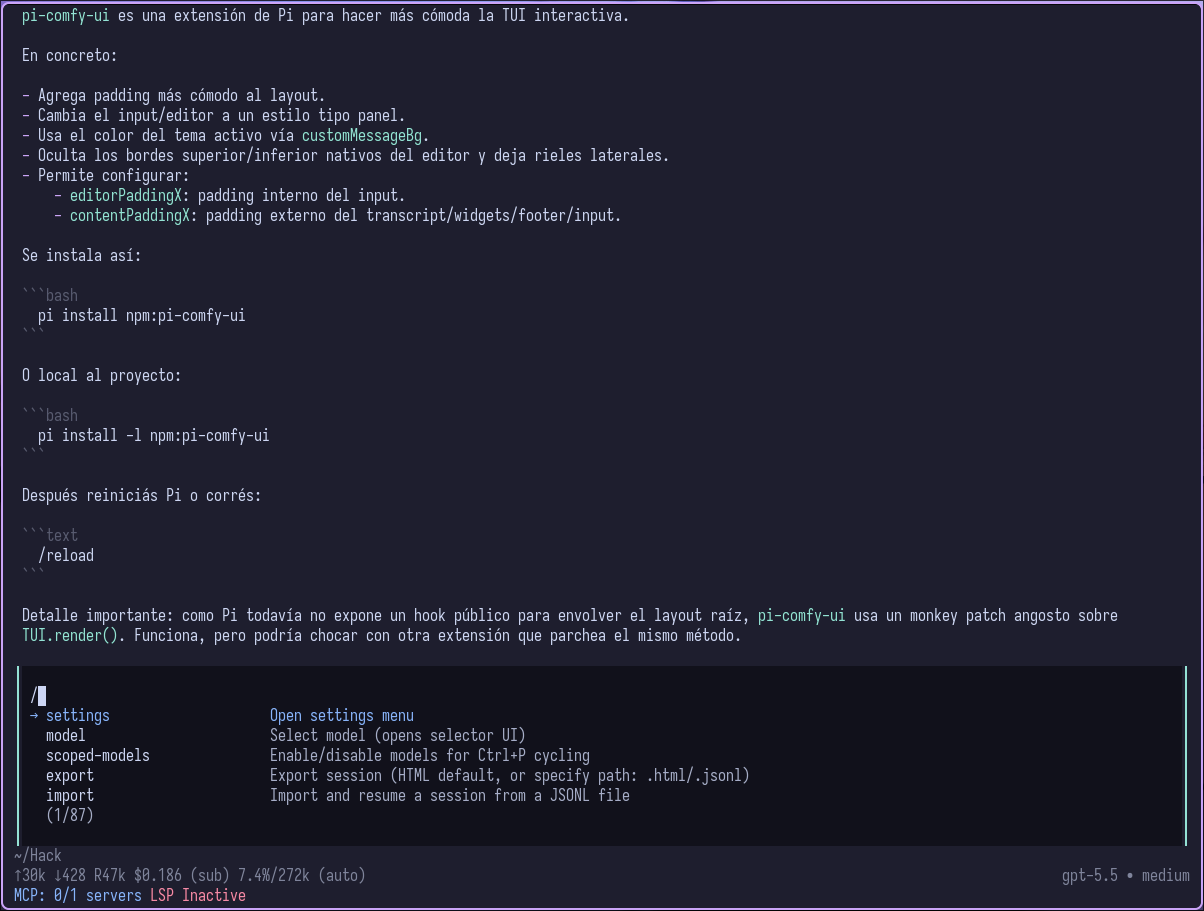The image size is (1204, 911).
Task: Click '- Oculta los bordes superior/inferior' bullet line
Action: coord(346,156)
